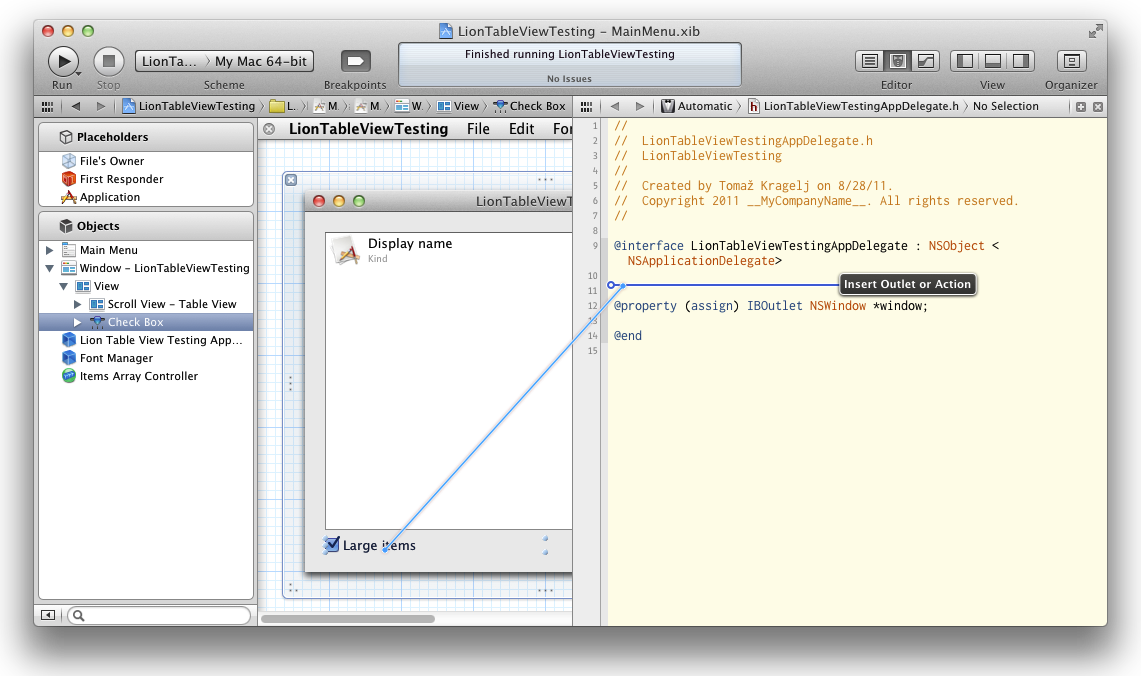This screenshot has width=1141, height=676.
Task: Go forward in the assistant editor jump bar
Action: coord(640,106)
